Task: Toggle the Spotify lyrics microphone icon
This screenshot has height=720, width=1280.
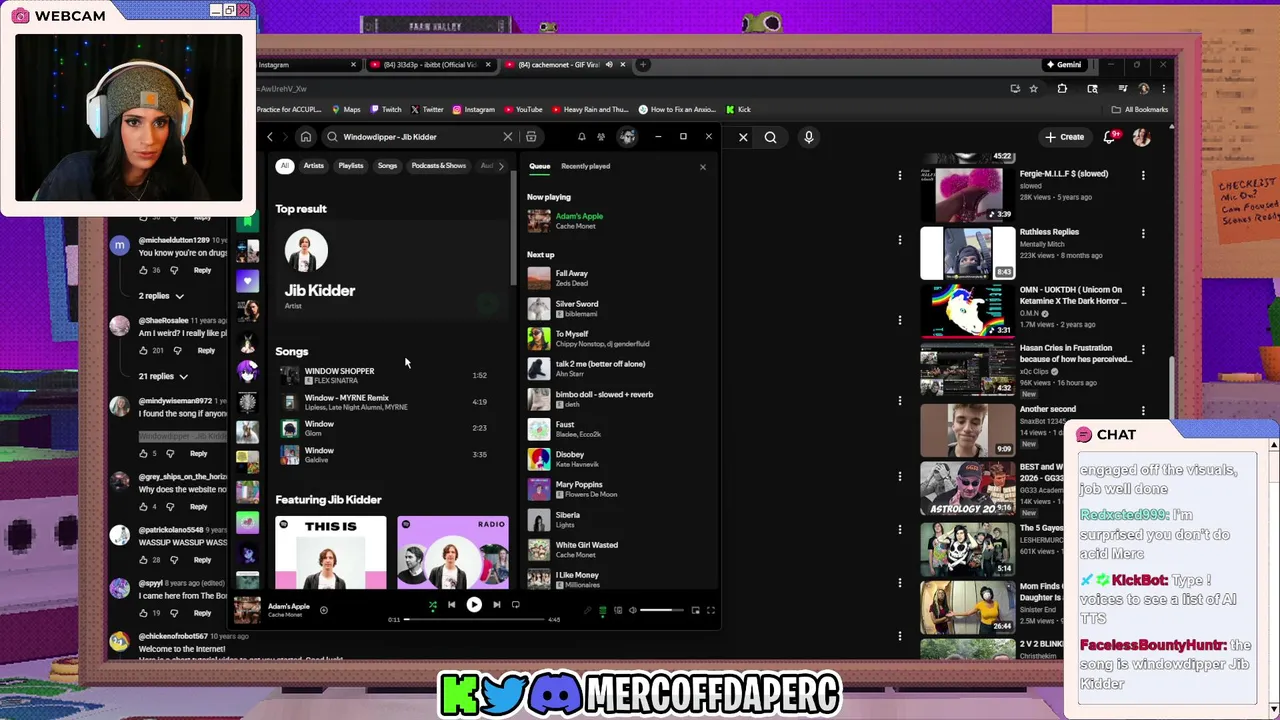Action: click(x=587, y=610)
